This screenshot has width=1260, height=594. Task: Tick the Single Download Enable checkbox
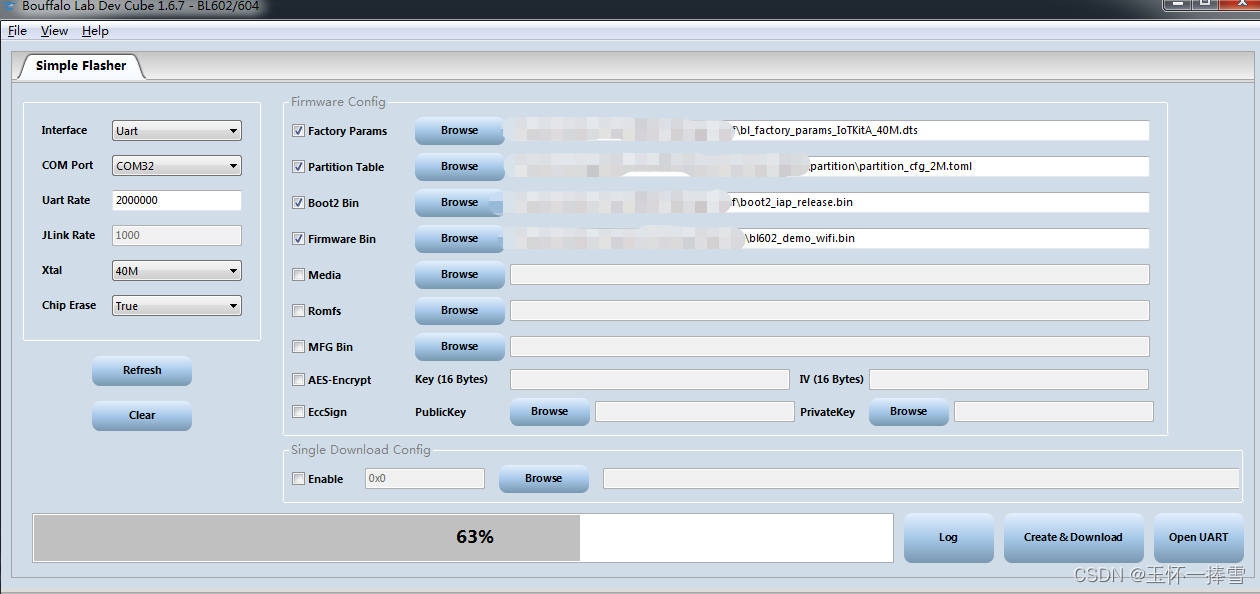(x=298, y=479)
